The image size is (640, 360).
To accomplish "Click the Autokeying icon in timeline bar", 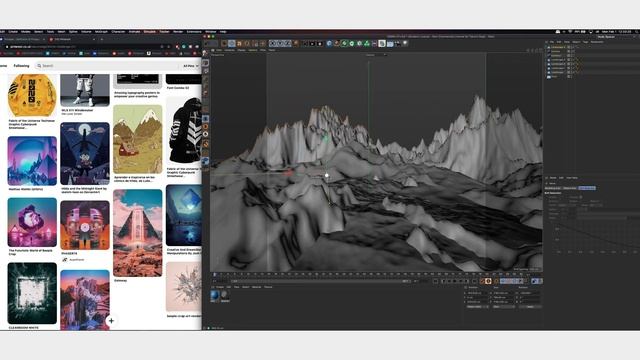I will coord(488,281).
